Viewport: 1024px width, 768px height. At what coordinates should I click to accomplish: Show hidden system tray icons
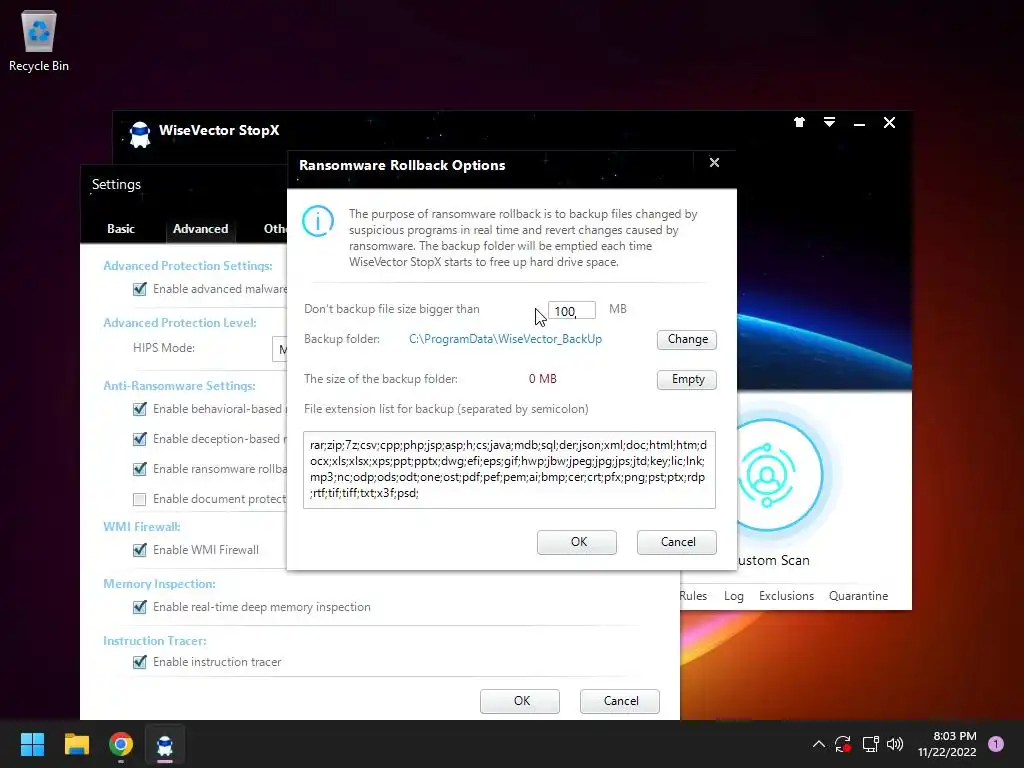tap(818, 744)
